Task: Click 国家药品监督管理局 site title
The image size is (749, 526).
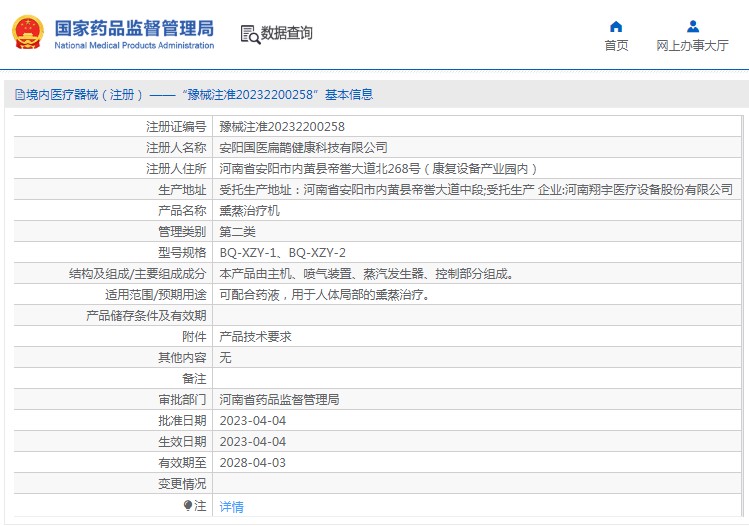Action: click(x=134, y=28)
